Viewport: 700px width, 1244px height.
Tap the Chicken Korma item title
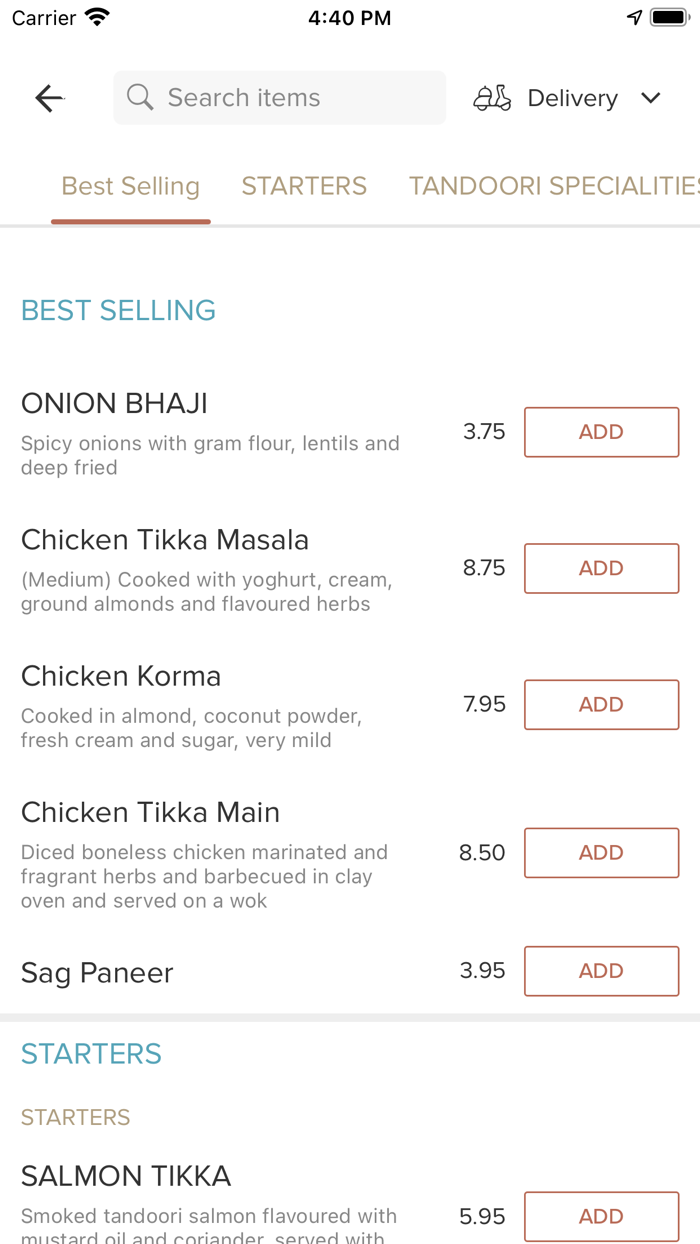tap(121, 676)
